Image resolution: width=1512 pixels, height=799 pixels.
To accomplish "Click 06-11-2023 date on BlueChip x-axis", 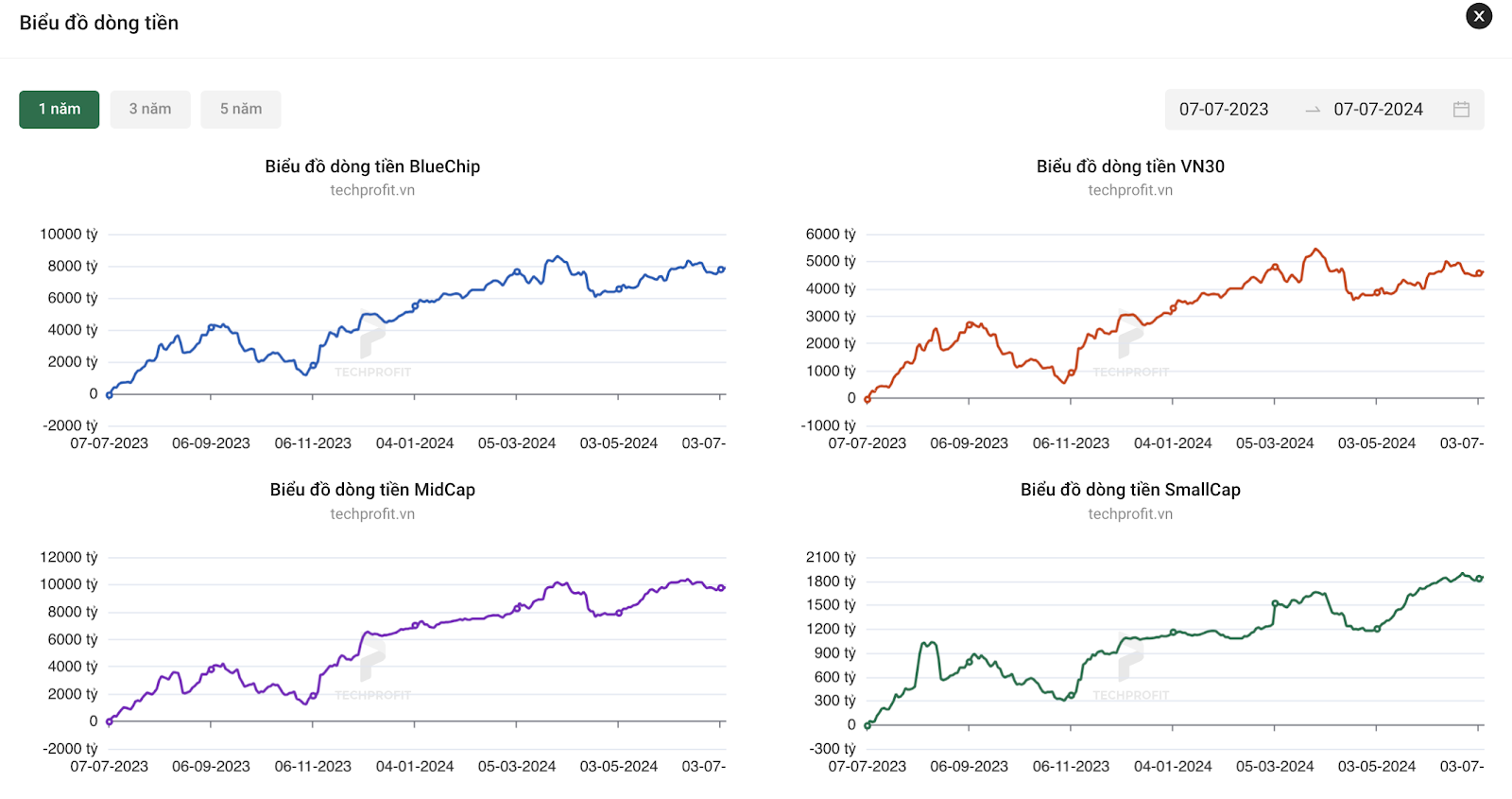I will tap(313, 443).
